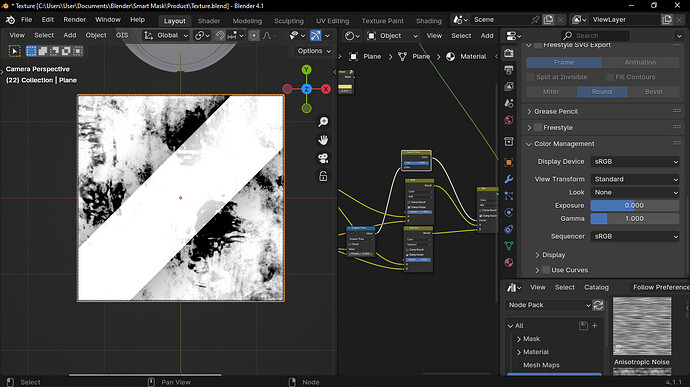This screenshot has height=387, width=690.
Task: Toggle gizmo display in the viewport header
Action: pyautogui.click(x=316, y=36)
